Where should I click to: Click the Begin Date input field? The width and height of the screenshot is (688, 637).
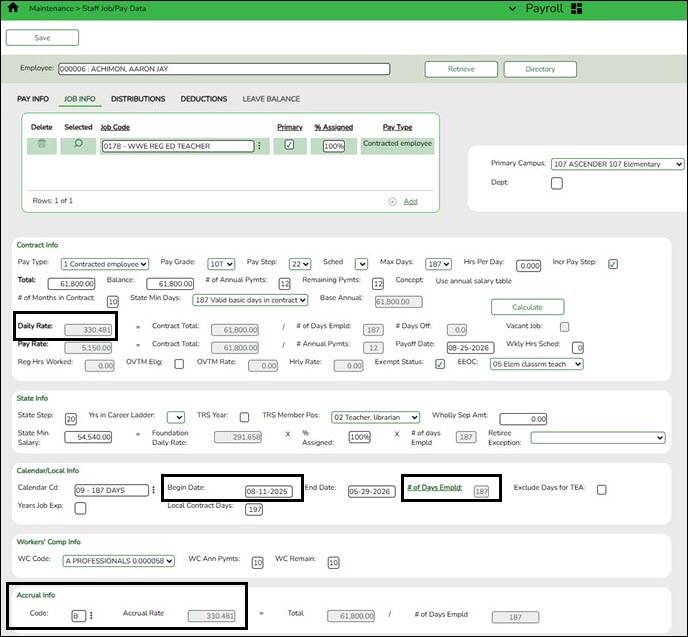pos(268,491)
